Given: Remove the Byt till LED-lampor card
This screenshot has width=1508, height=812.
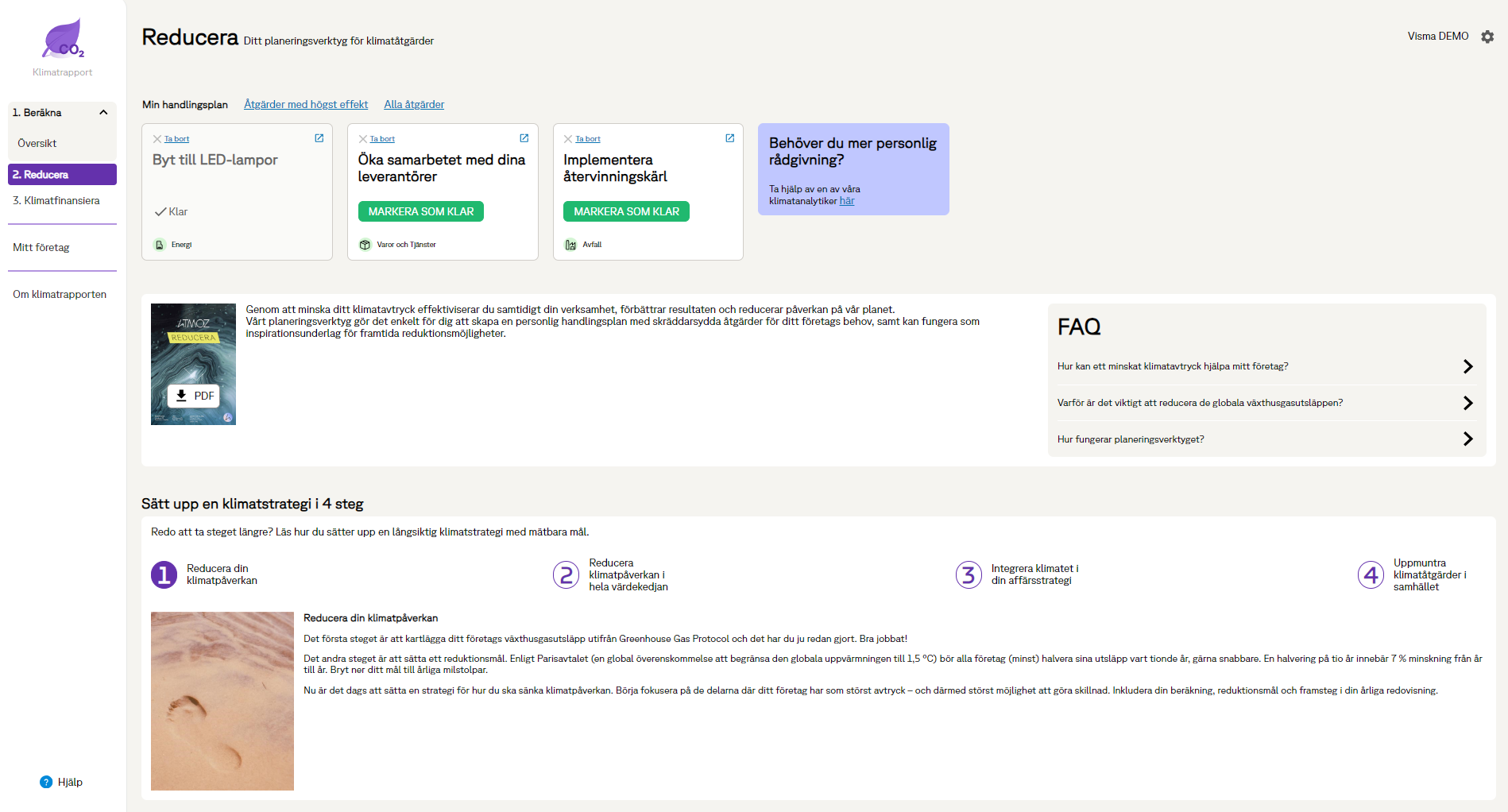Looking at the screenshot, I should click(176, 139).
